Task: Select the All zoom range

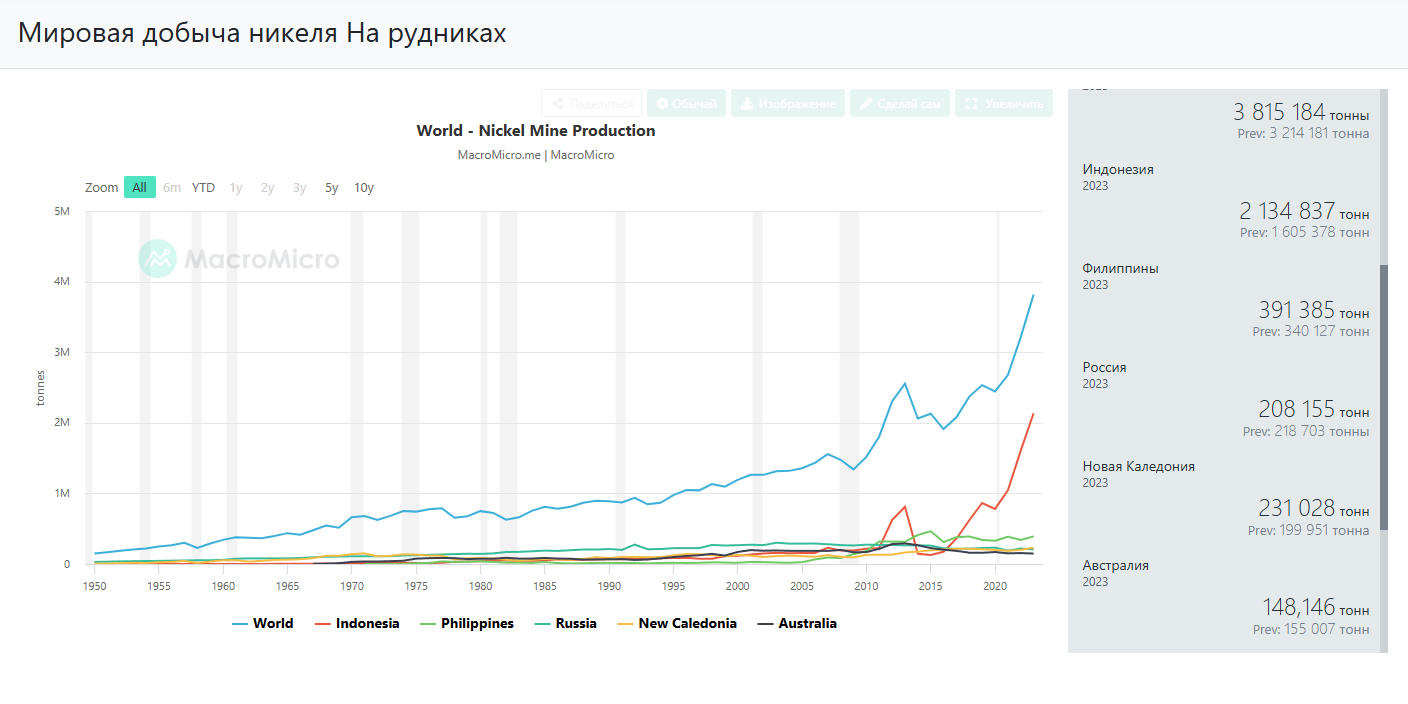Action: [x=139, y=187]
